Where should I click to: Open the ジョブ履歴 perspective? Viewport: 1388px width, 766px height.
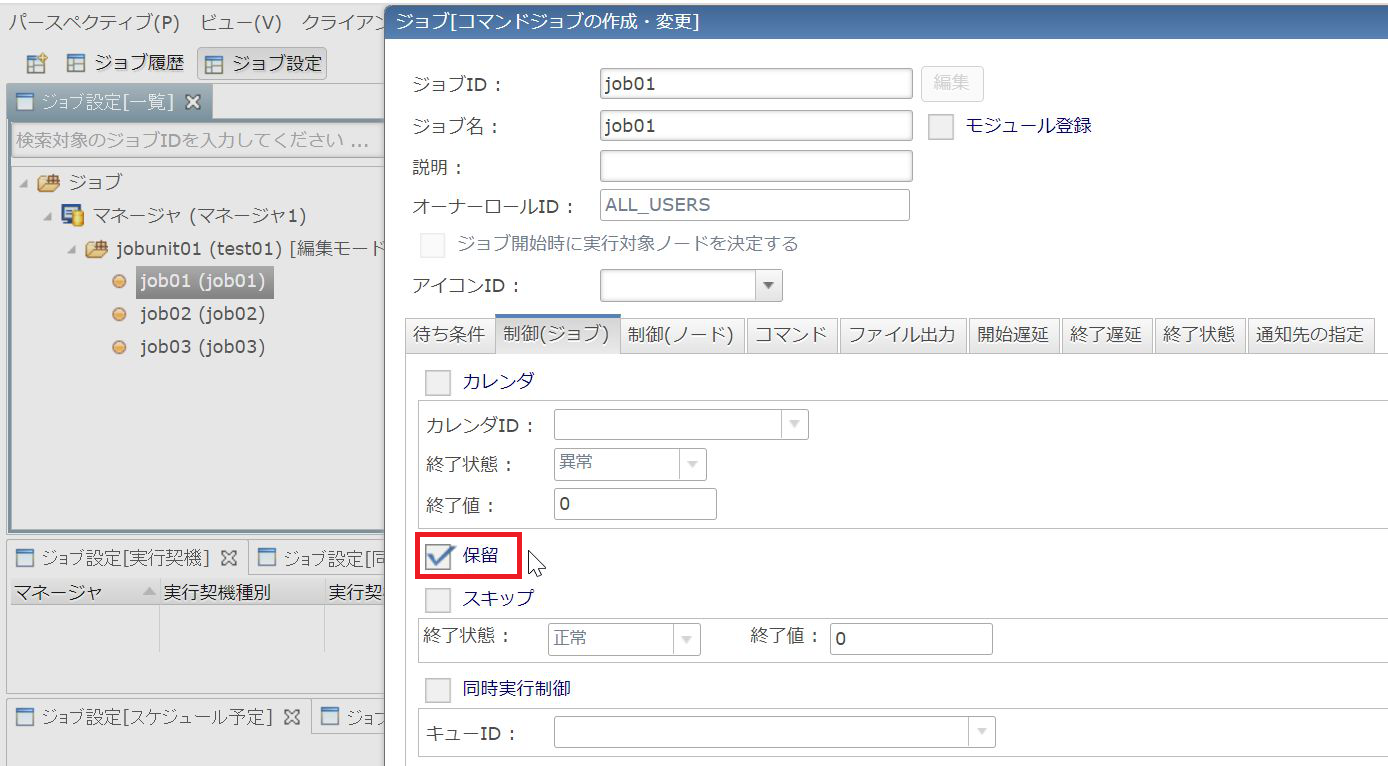[126, 64]
